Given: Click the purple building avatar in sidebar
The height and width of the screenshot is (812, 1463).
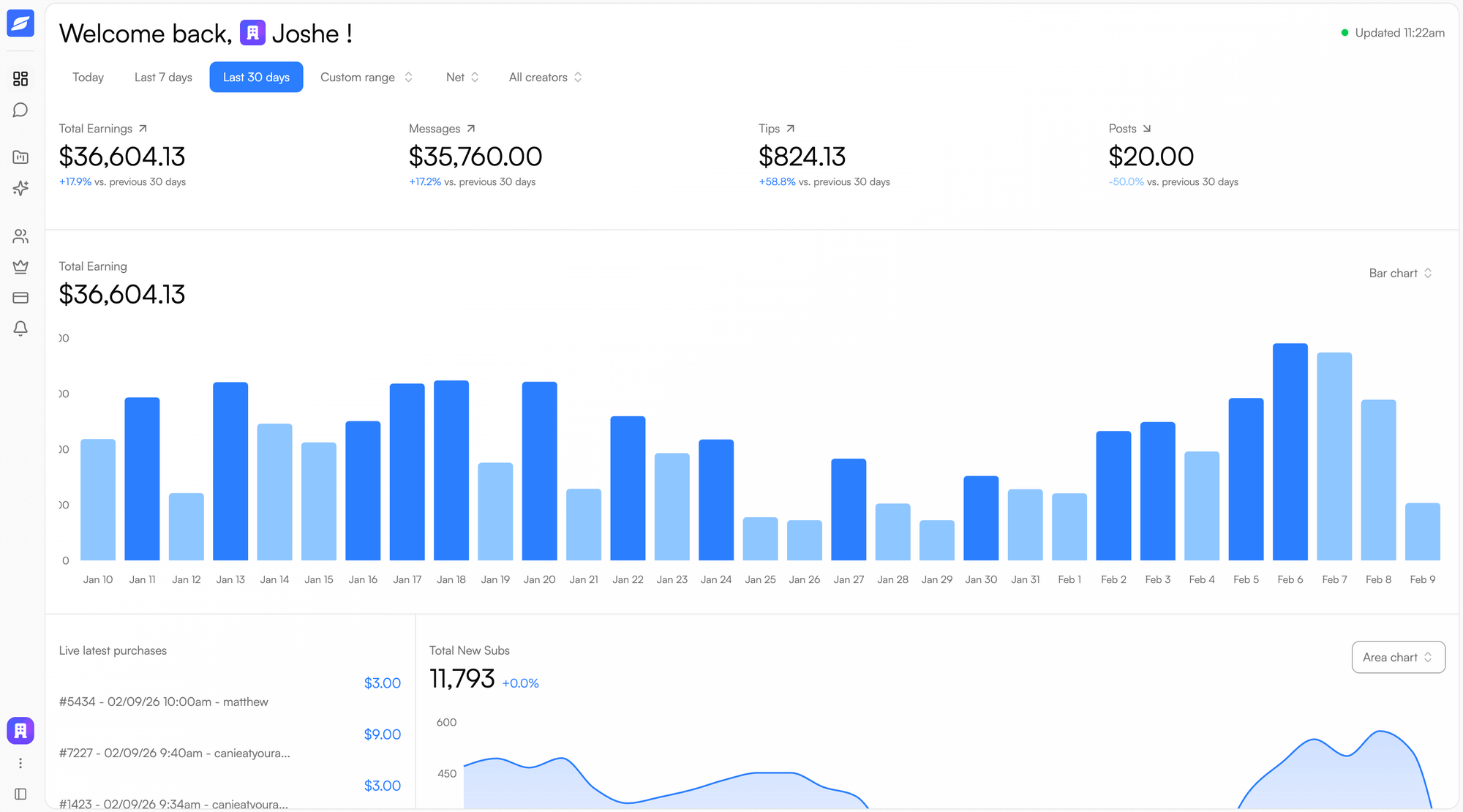Looking at the screenshot, I should (20, 730).
